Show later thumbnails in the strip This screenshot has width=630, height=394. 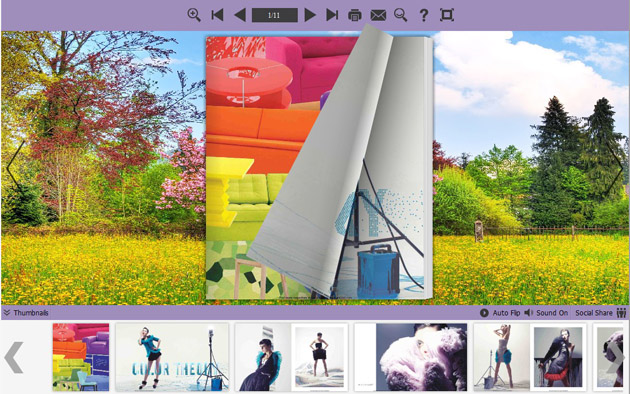click(x=615, y=357)
